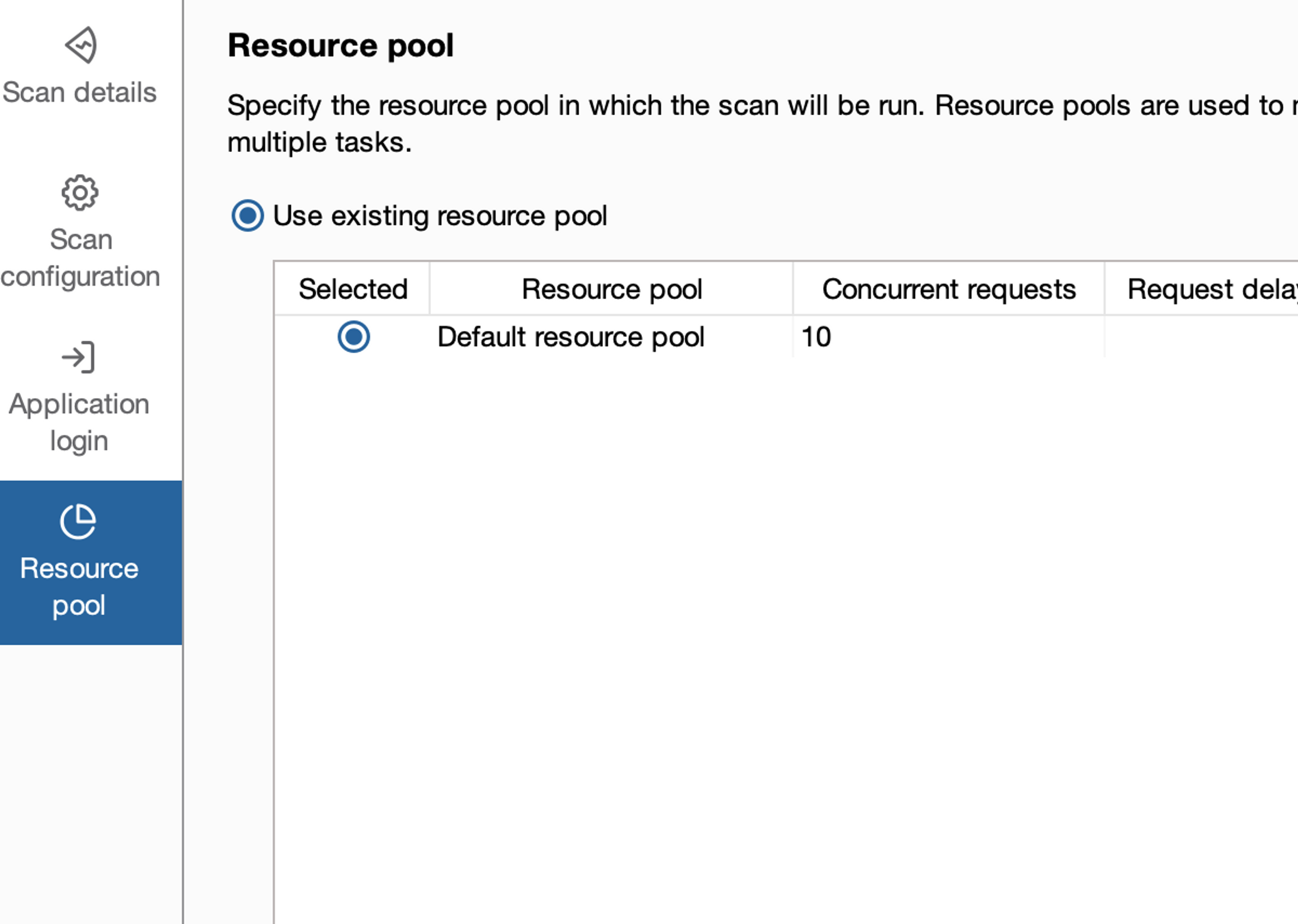Switch to Scan configuration label
1298x924 pixels.
point(80,258)
